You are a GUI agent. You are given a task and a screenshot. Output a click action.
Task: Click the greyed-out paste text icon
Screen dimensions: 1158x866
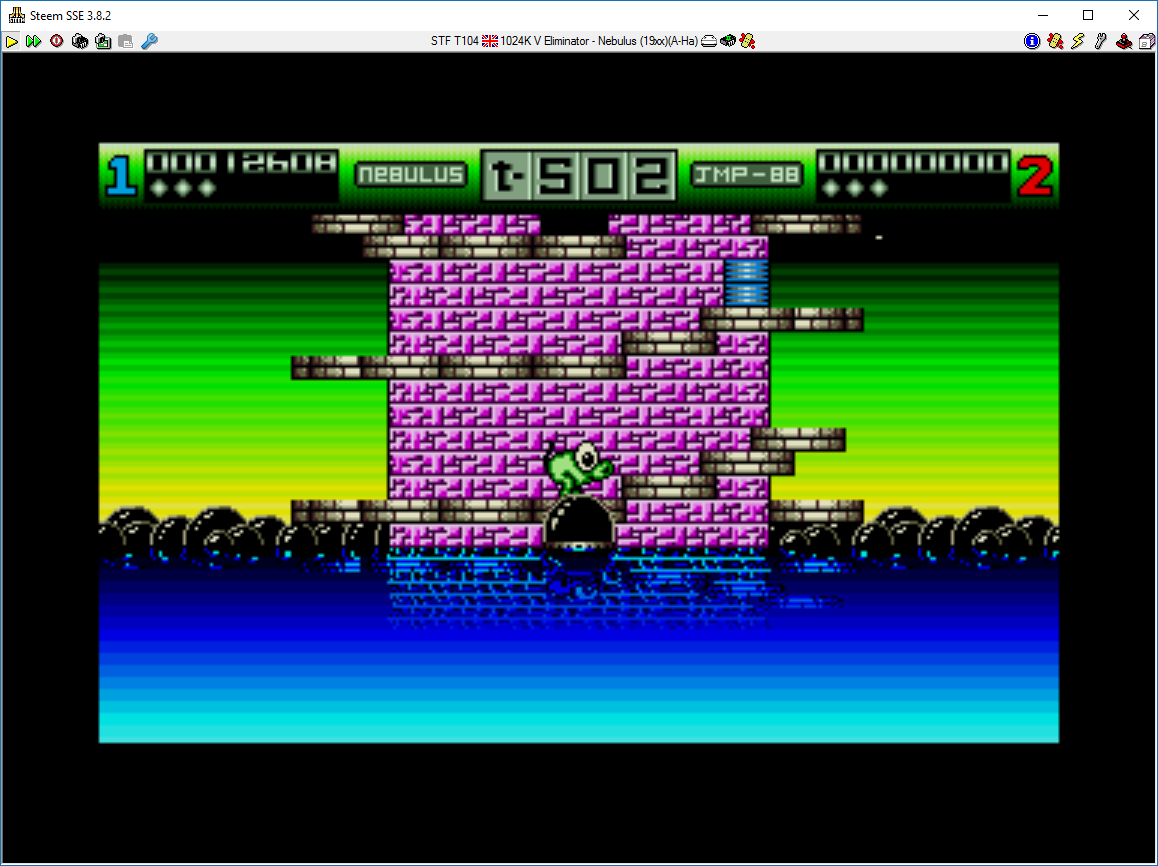click(125, 41)
